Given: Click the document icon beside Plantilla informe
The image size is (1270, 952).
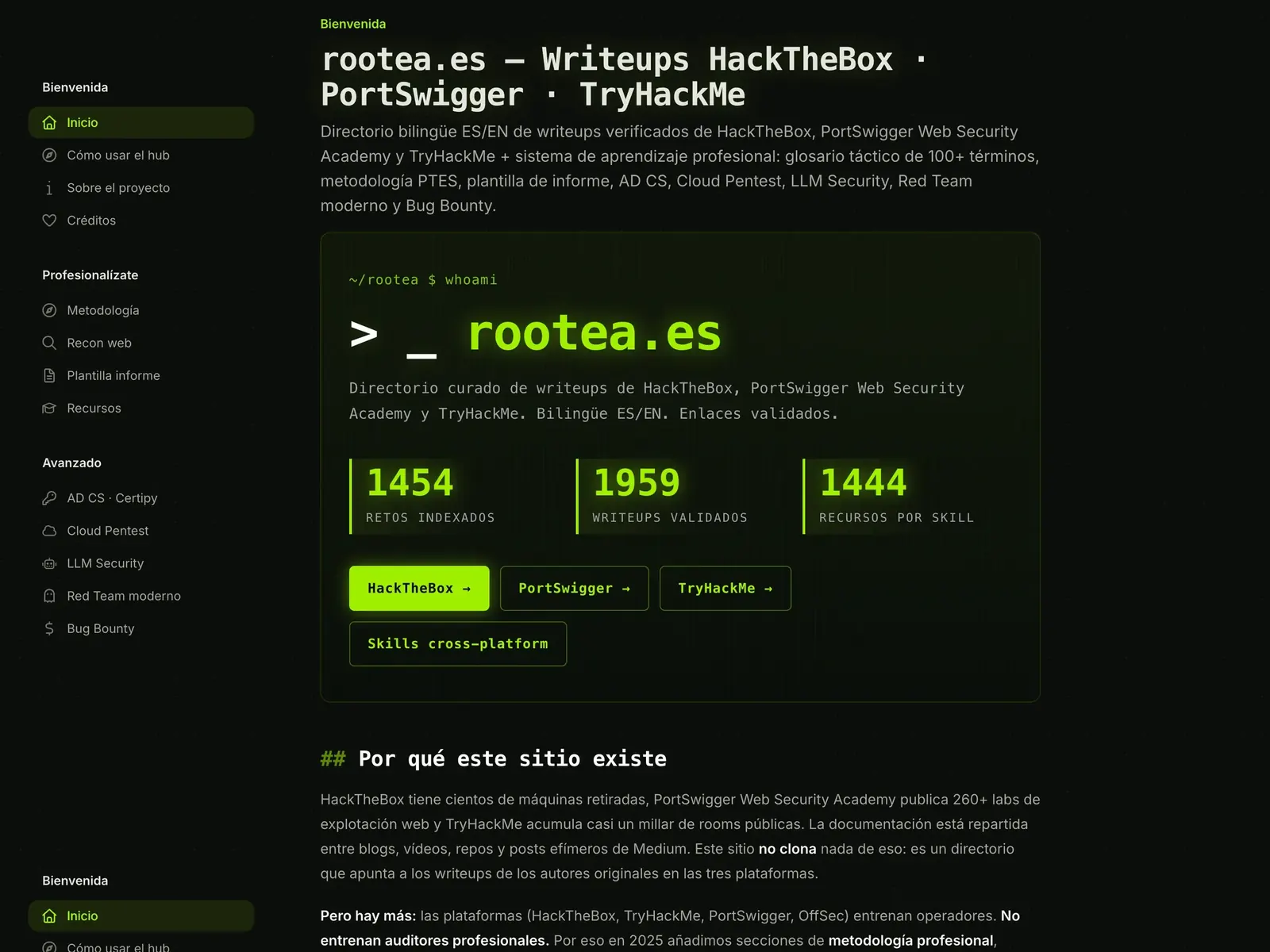Looking at the screenshot, I should click(x=49, y=375).
